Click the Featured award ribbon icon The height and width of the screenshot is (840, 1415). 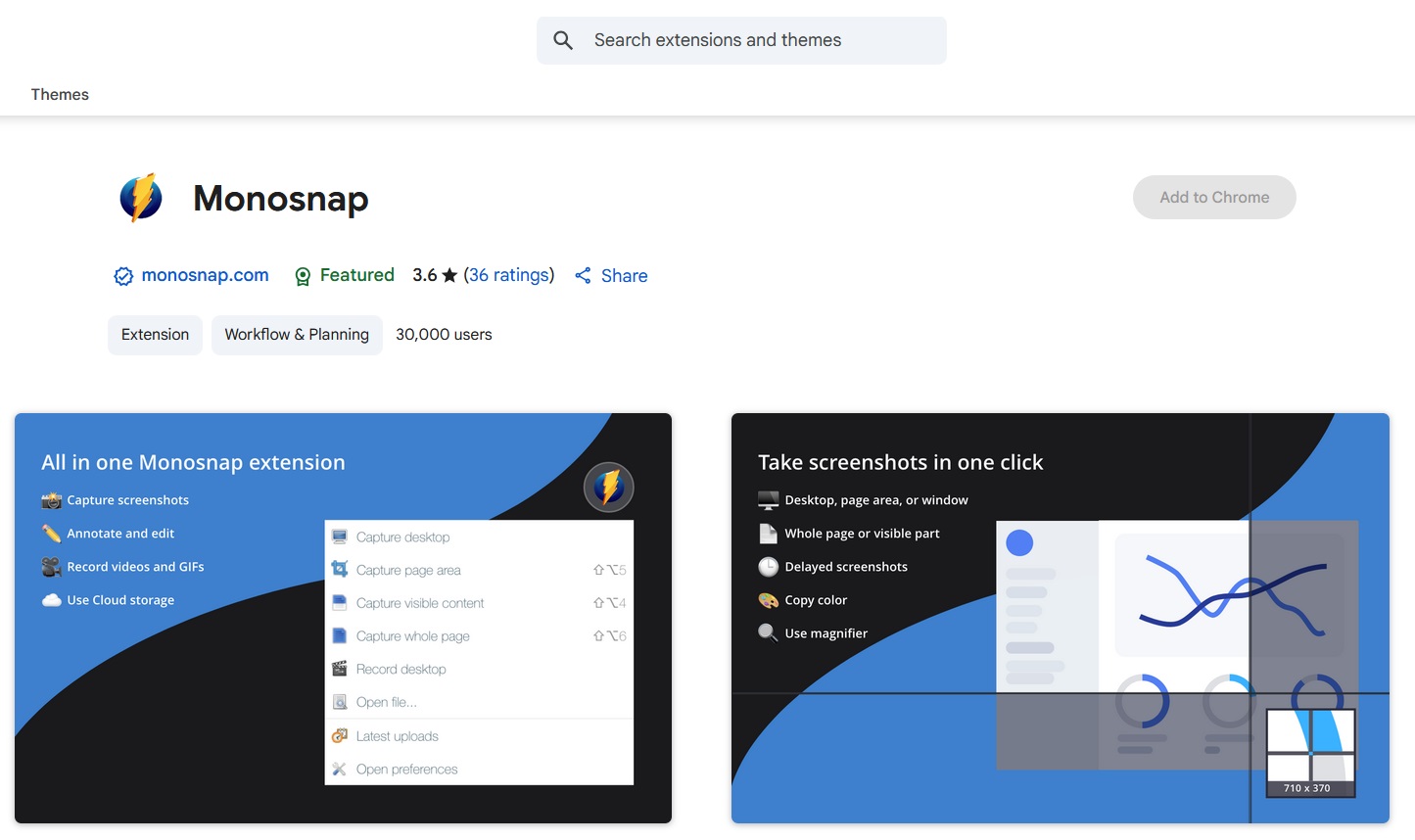pyautogui.click(x=303, y=276)
